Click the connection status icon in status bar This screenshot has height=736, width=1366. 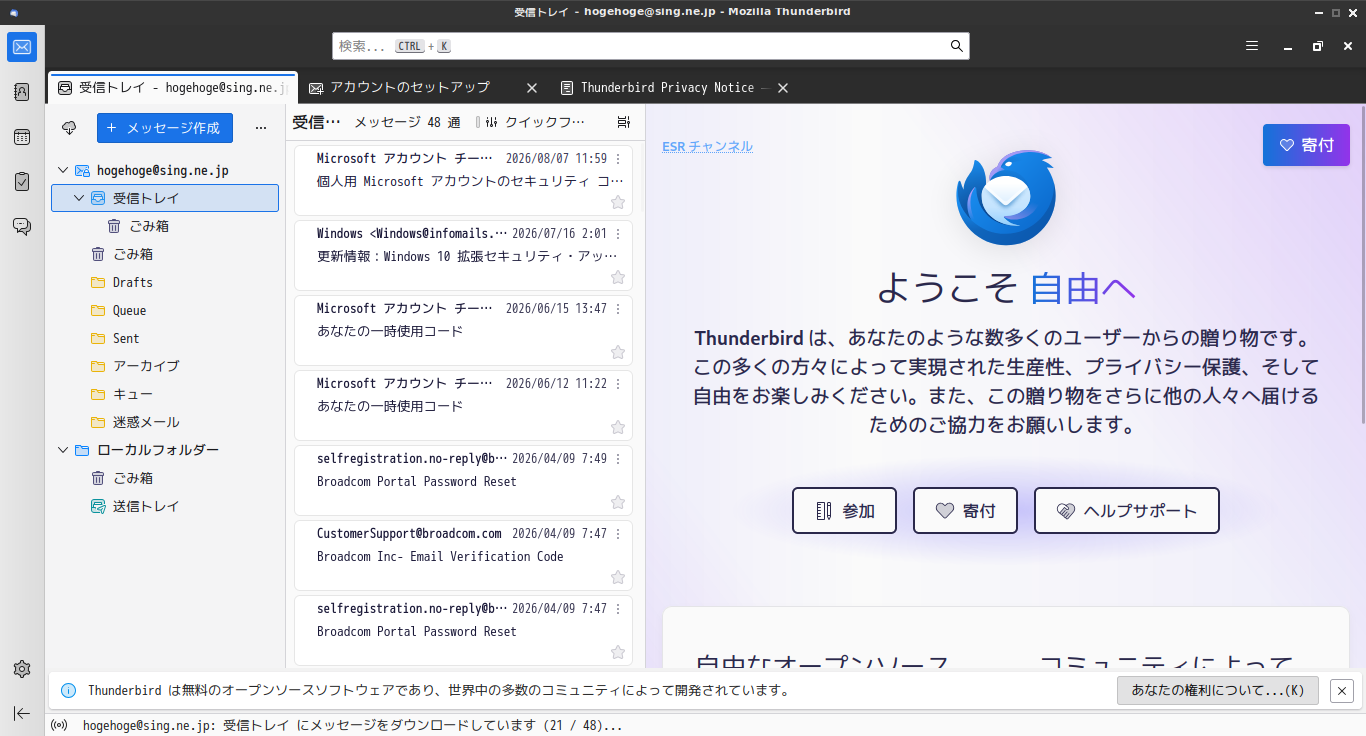click(x=59, y=725)
